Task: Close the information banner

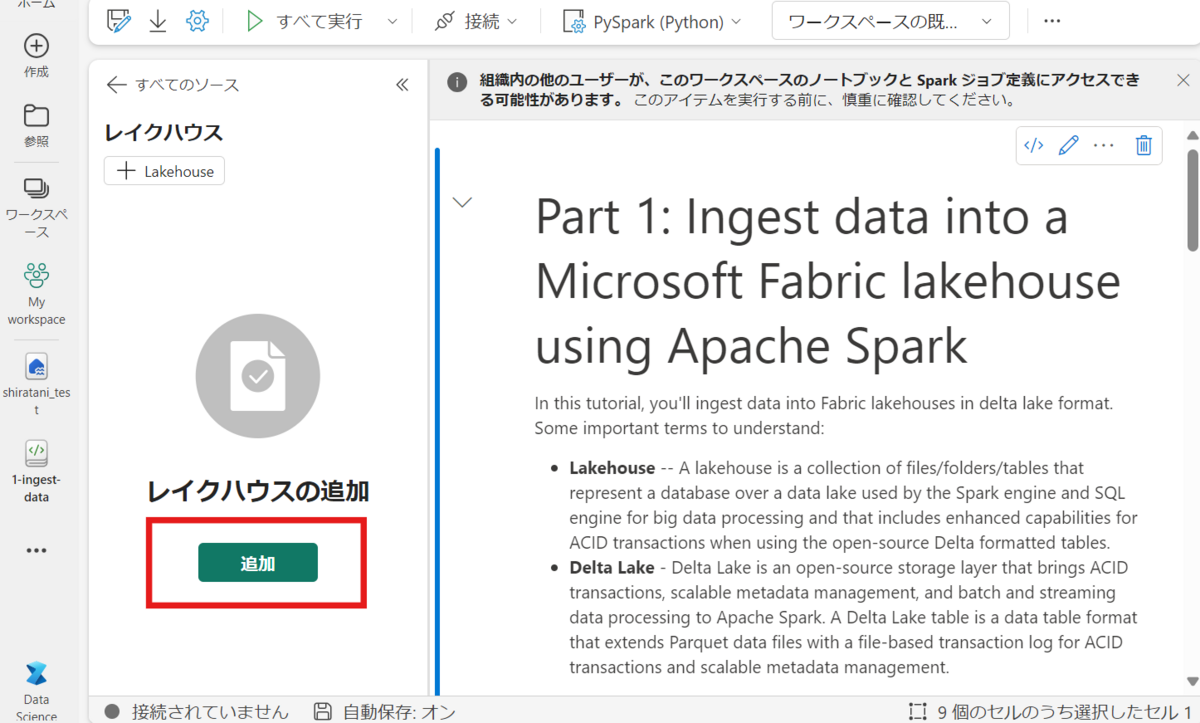Action: [x=1183, y=80]
